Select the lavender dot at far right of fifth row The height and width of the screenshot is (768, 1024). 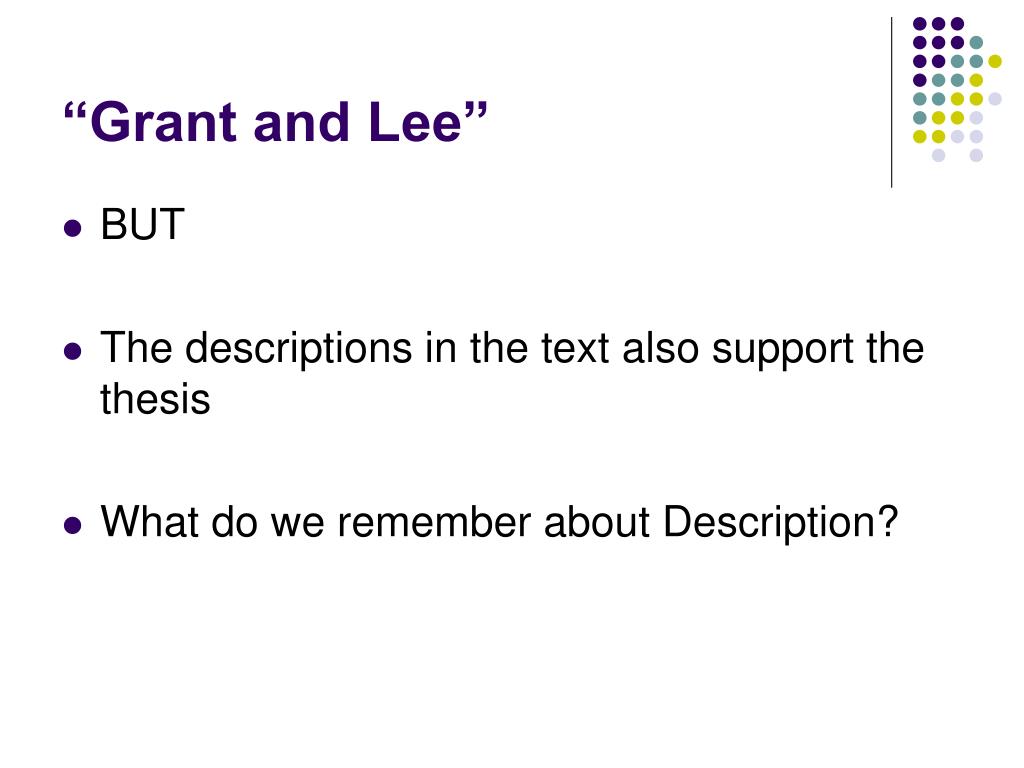[995, 99]
